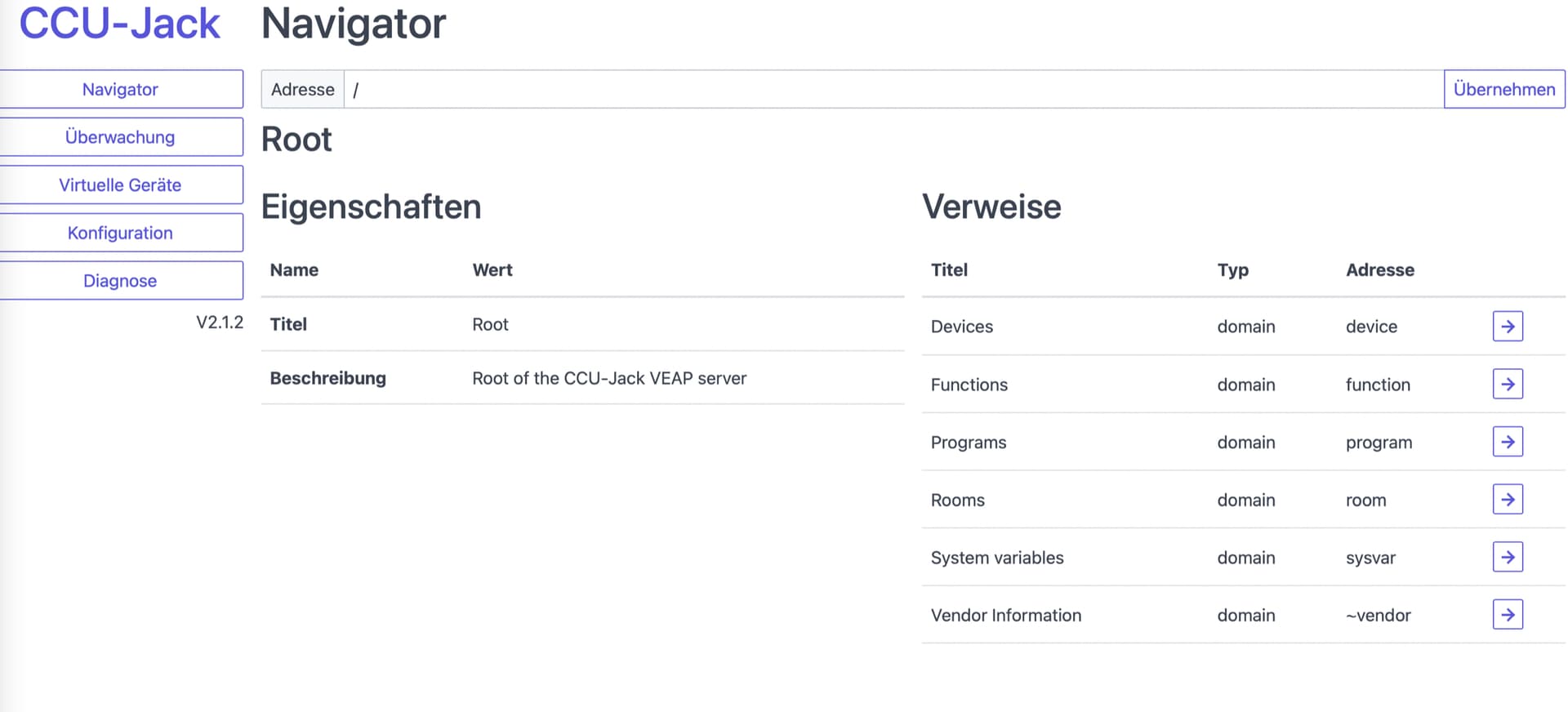The width and height of the screenshot is (1568, 712).
Task: Click the Wert column header
Action: pos(492,270)
